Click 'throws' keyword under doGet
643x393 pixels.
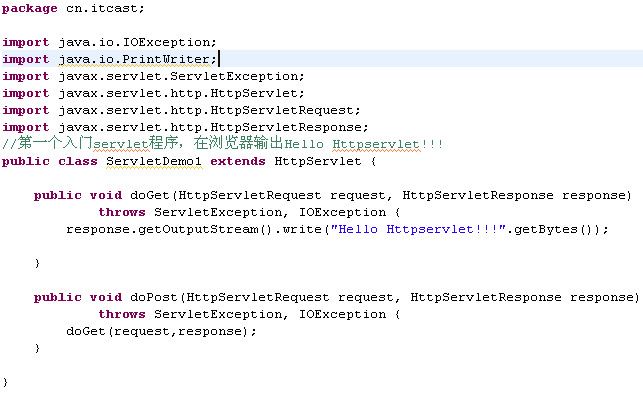122,212
